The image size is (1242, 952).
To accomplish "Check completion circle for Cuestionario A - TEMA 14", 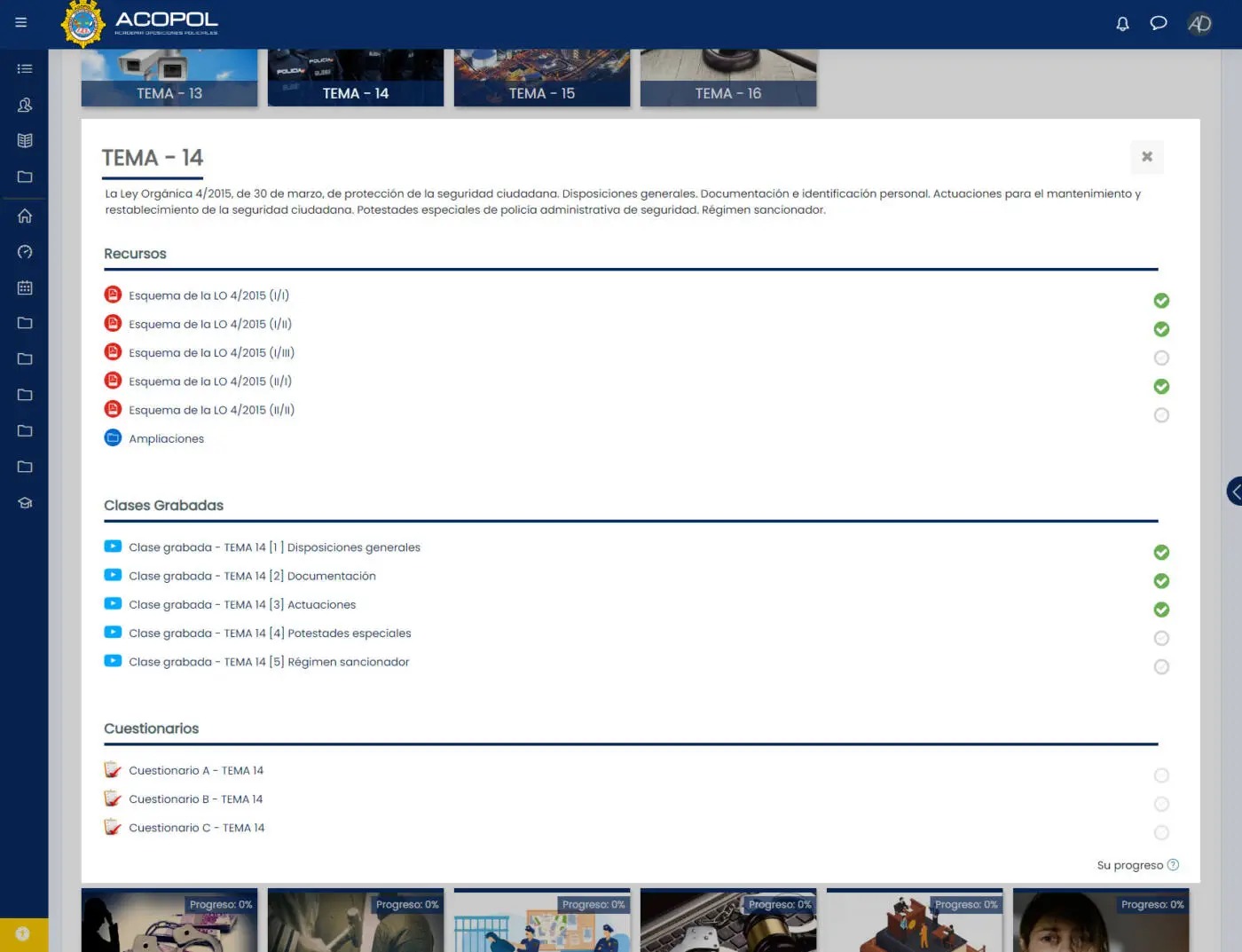I will coord(1161,775).
